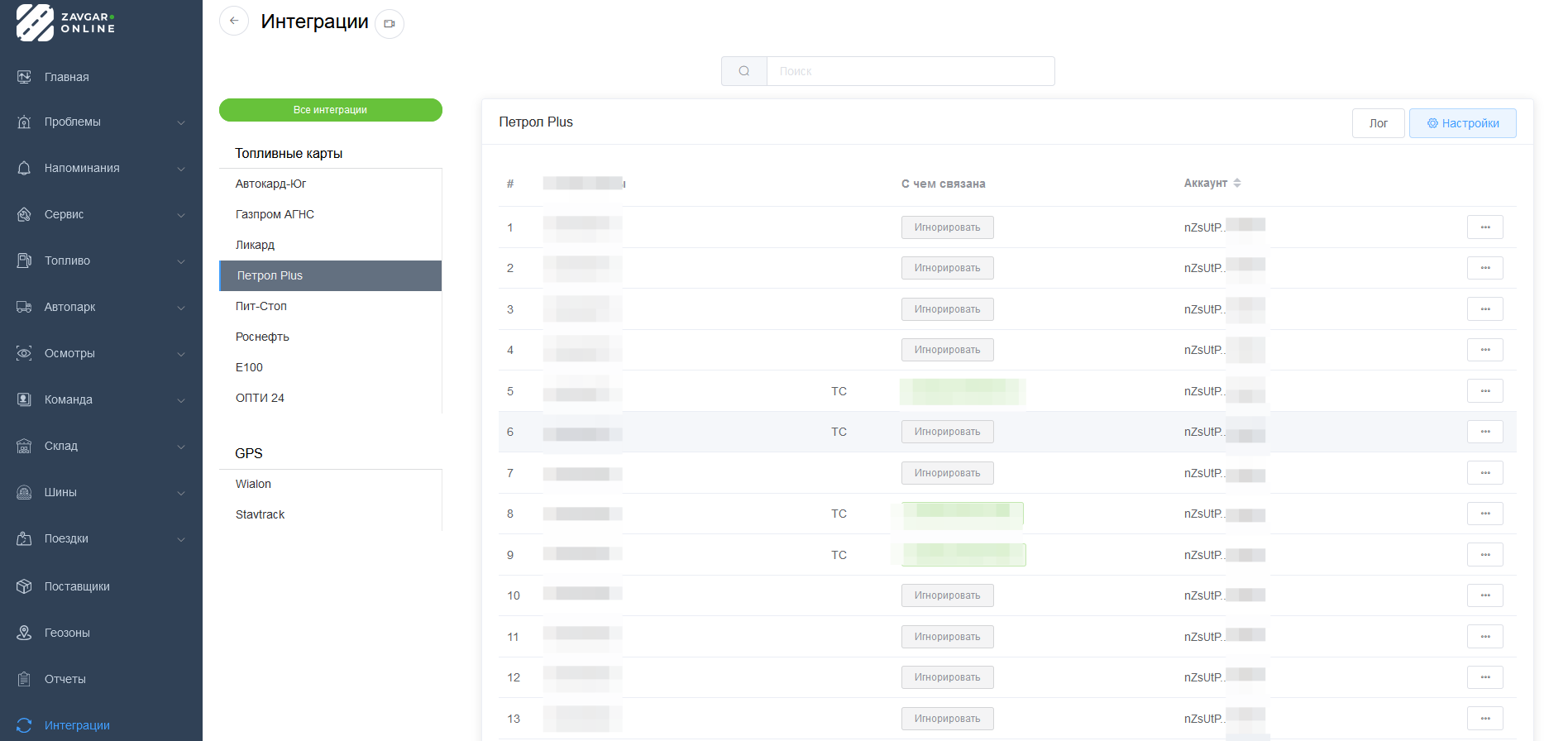The height and width of the screenshot is (741, 1568).
Task: Click the Поставщики box icon
Action: [x=24, y=586]
